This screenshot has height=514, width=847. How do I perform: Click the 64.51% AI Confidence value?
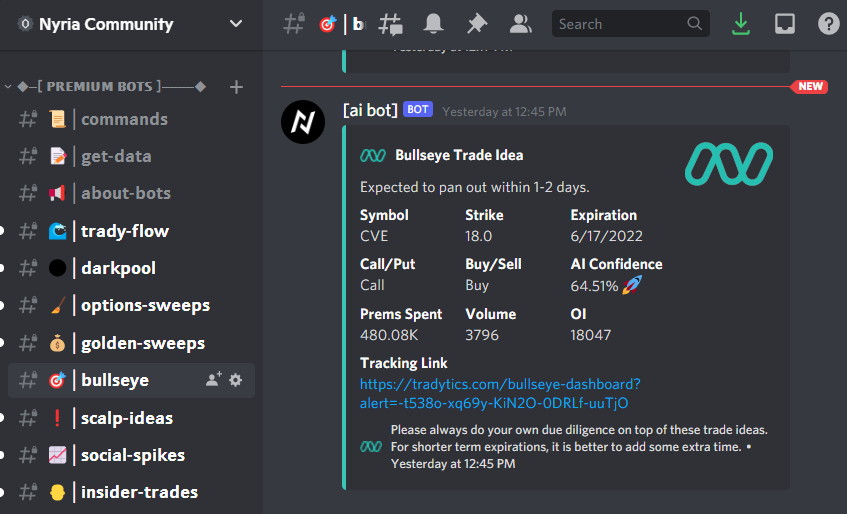[x=594, y=286]
